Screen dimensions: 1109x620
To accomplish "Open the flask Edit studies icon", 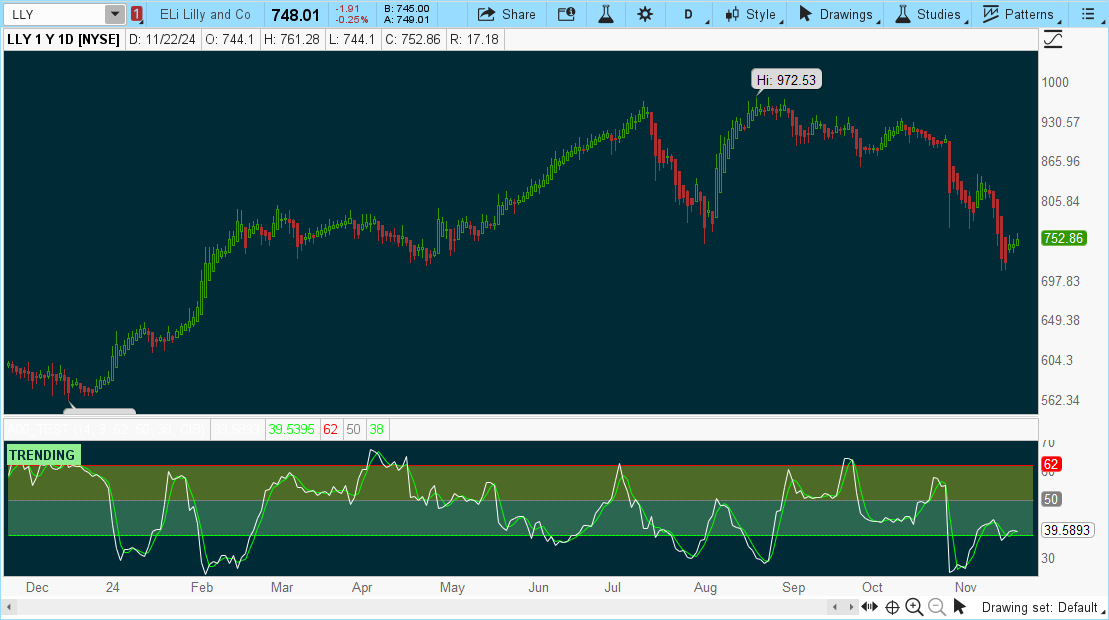I will click(x=606, y=14).
